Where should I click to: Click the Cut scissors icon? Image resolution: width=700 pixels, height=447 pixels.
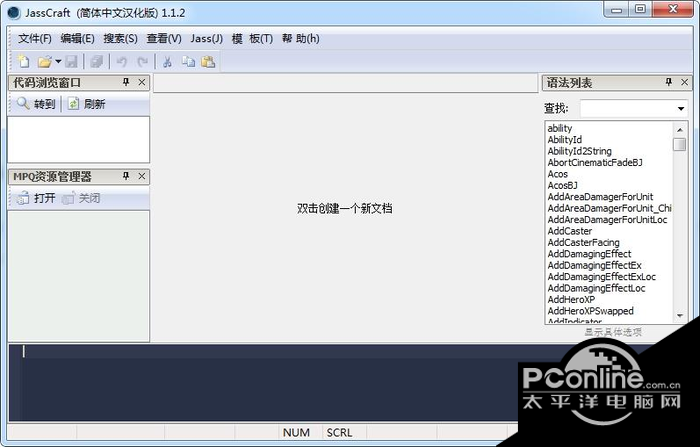pos(167,62)
